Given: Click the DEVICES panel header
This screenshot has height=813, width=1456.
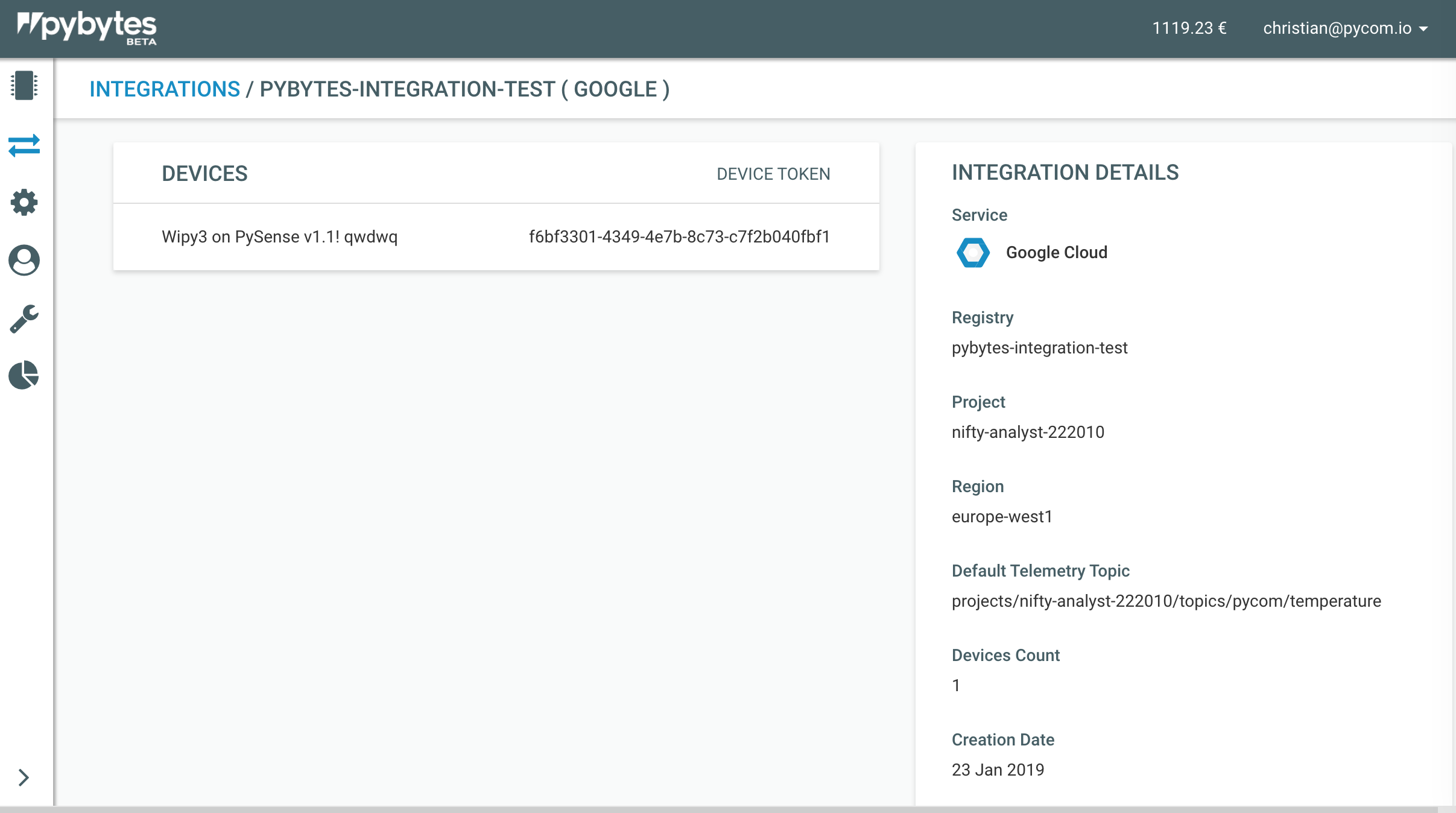Looking at the screenshot, I should [204, 174].
